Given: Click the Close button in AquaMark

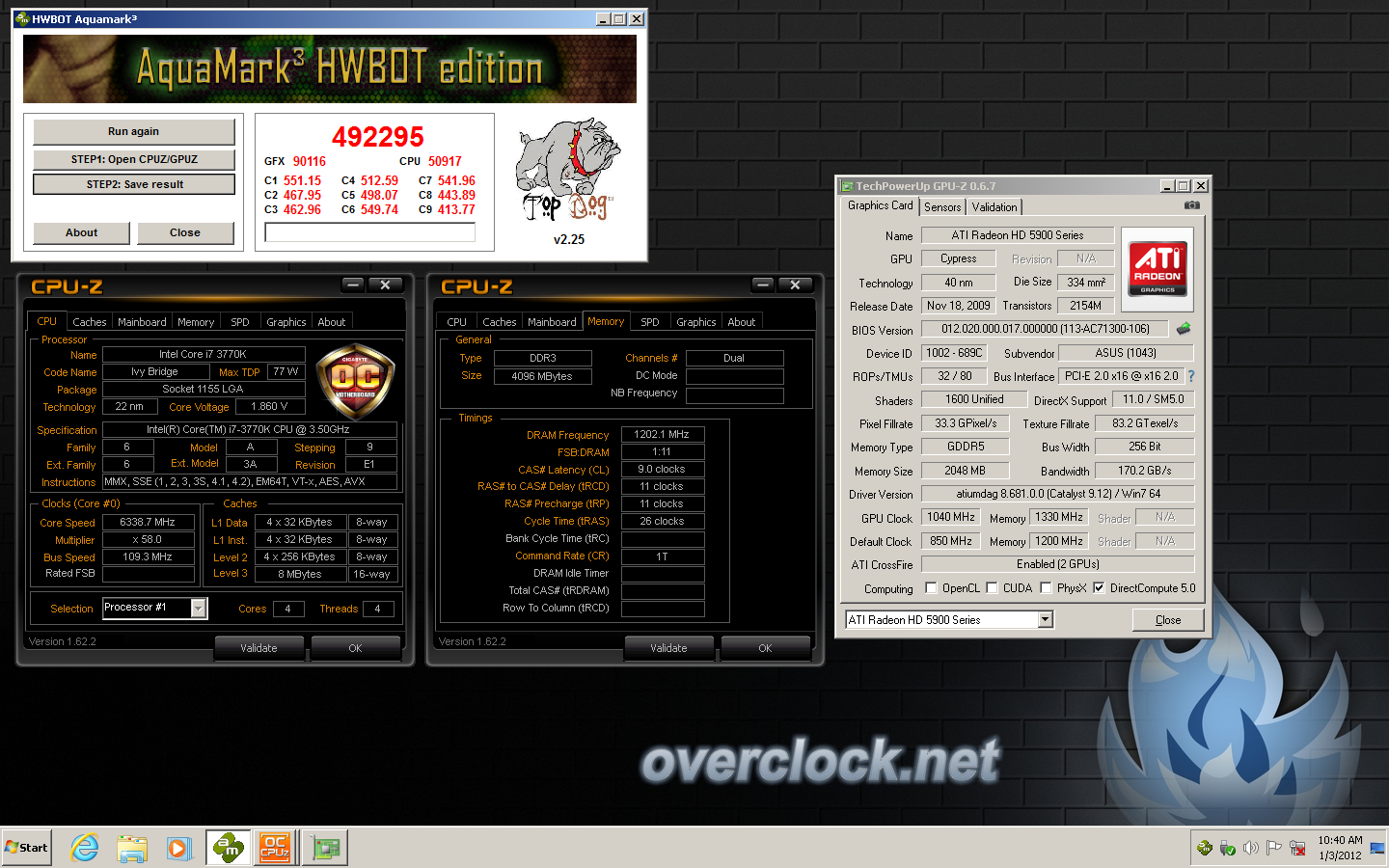Looking at the screenshot, I should coord(185,232).
